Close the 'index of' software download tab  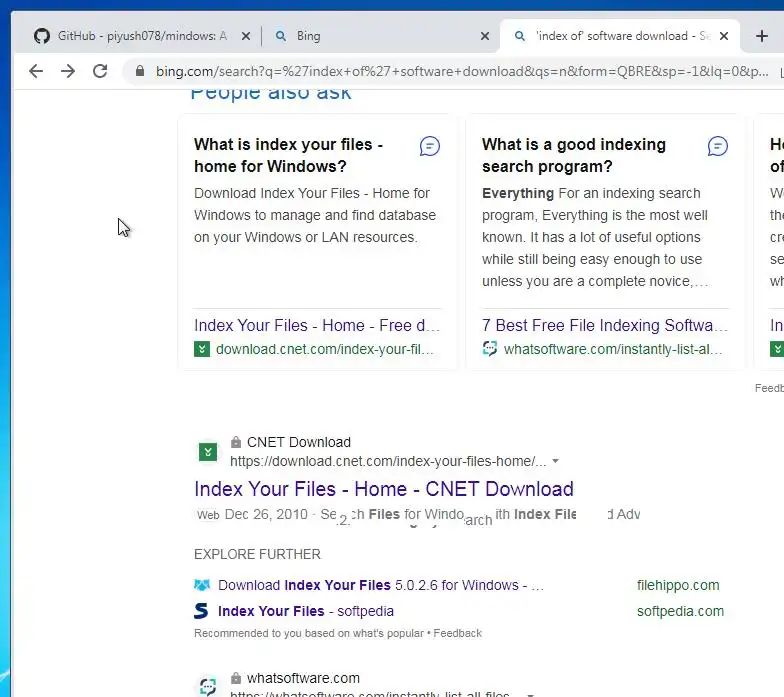point(724,36)
